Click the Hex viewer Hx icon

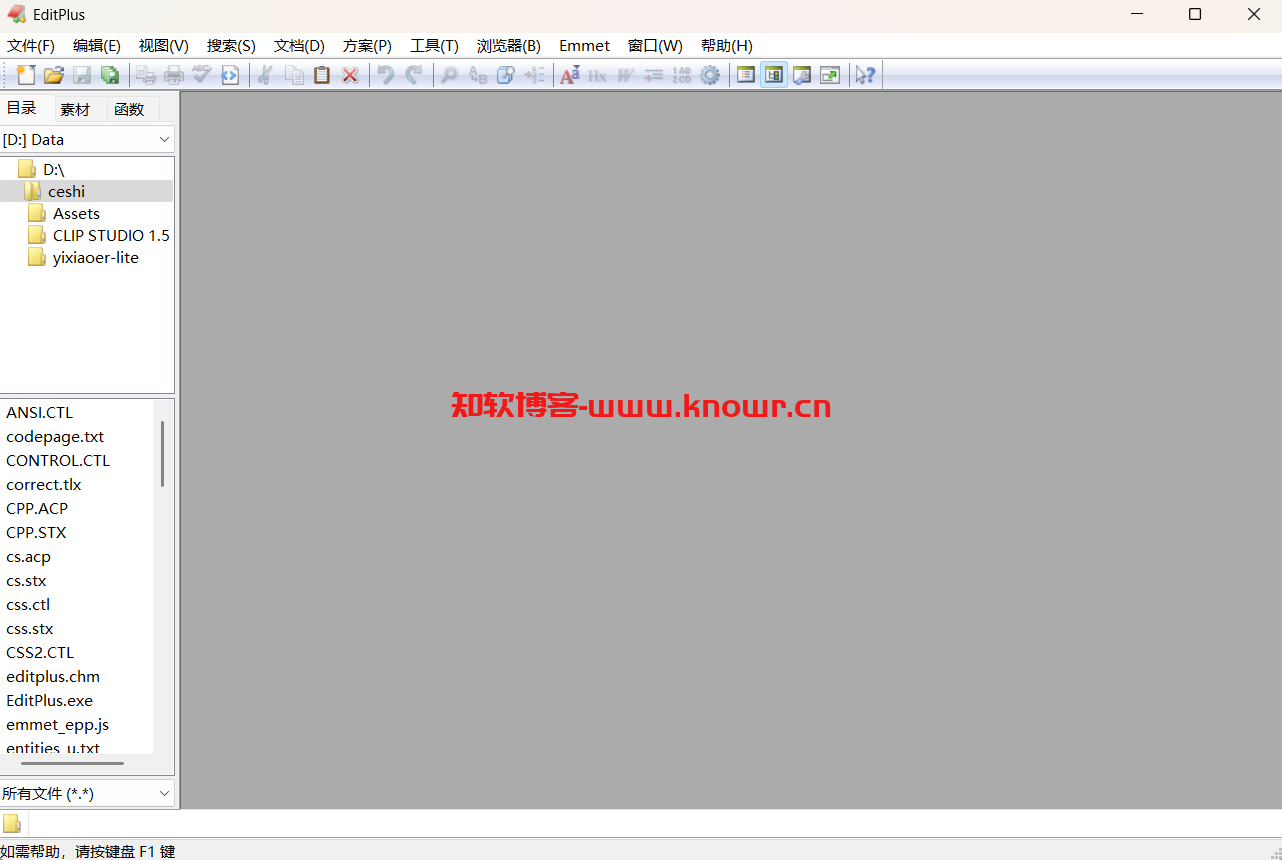point(598,75)
